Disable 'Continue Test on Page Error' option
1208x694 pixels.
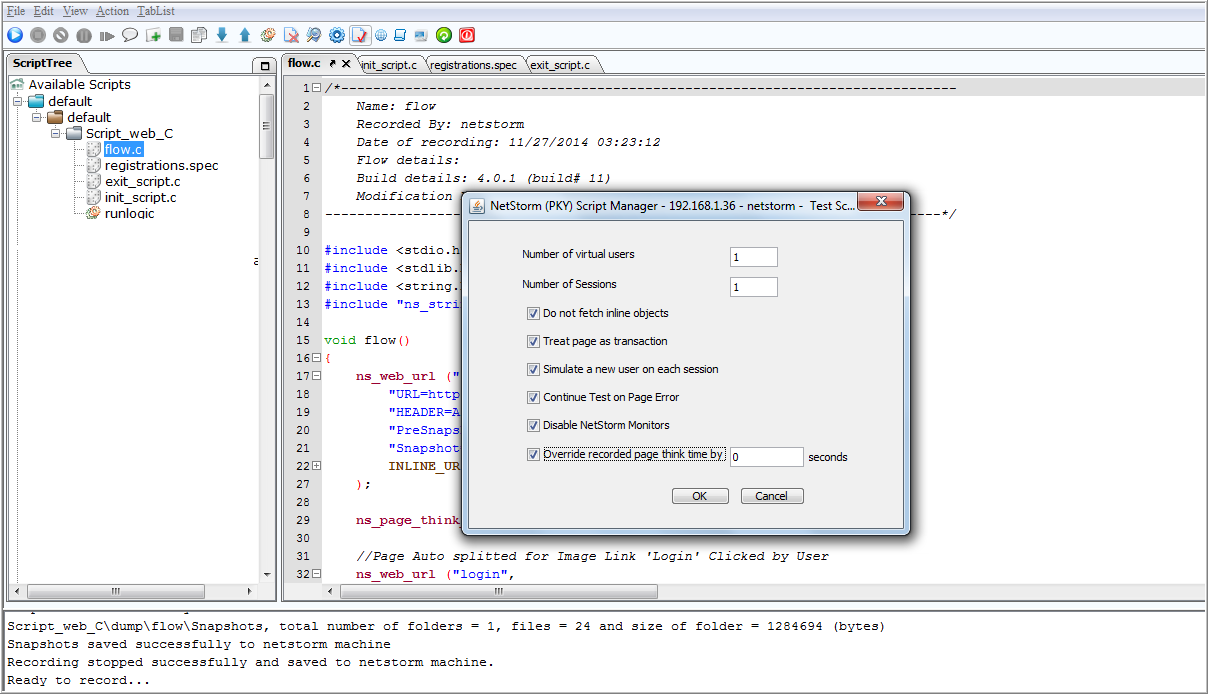(x=533, y=397)
